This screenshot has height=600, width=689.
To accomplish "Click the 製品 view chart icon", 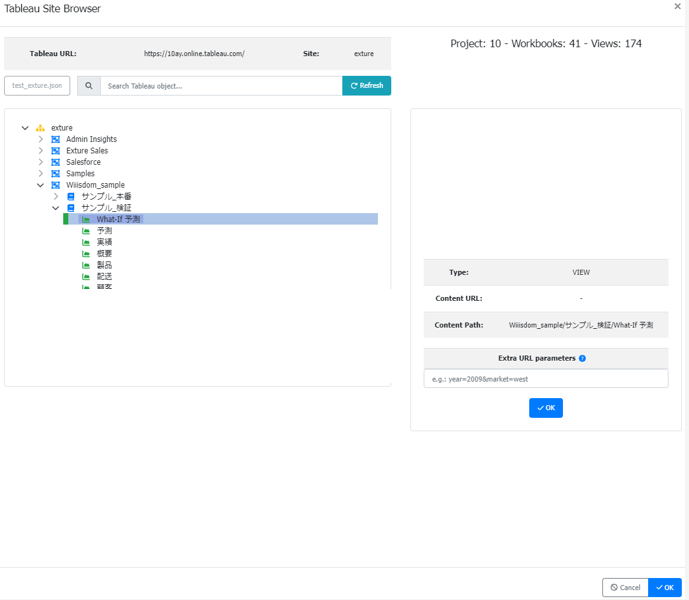I will click(86, 265).
